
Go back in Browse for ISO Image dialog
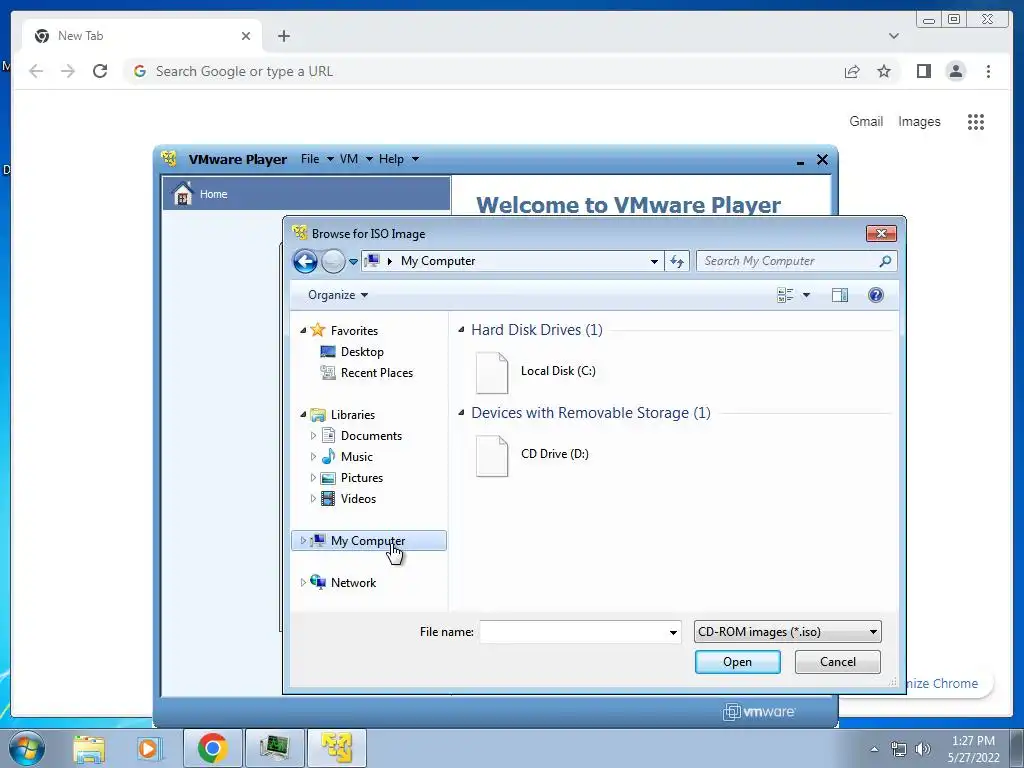[305, 261]
